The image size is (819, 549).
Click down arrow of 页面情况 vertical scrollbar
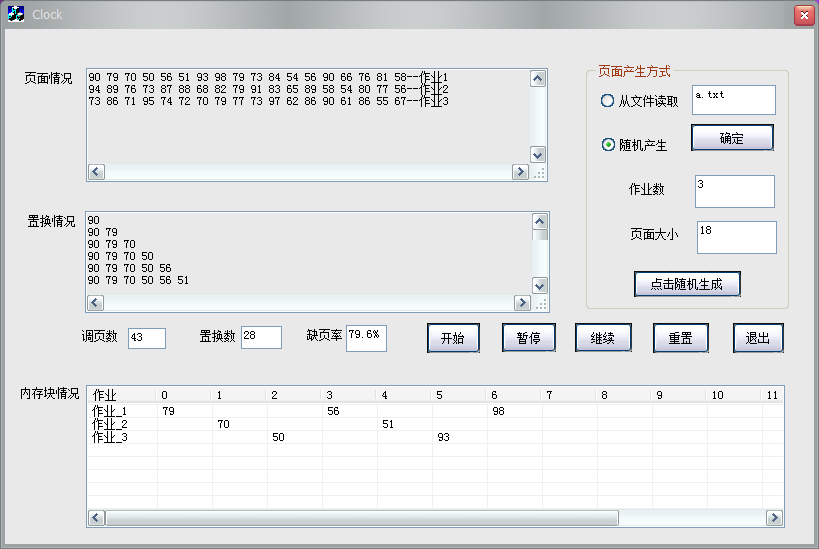point(537,155)
